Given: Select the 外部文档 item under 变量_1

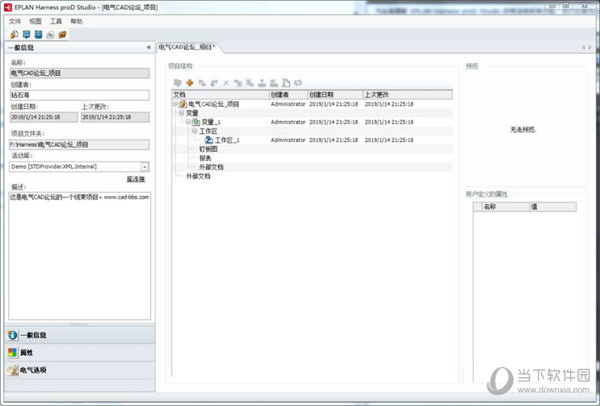Looking at the screenshot, I should click(x=211, y=167).
